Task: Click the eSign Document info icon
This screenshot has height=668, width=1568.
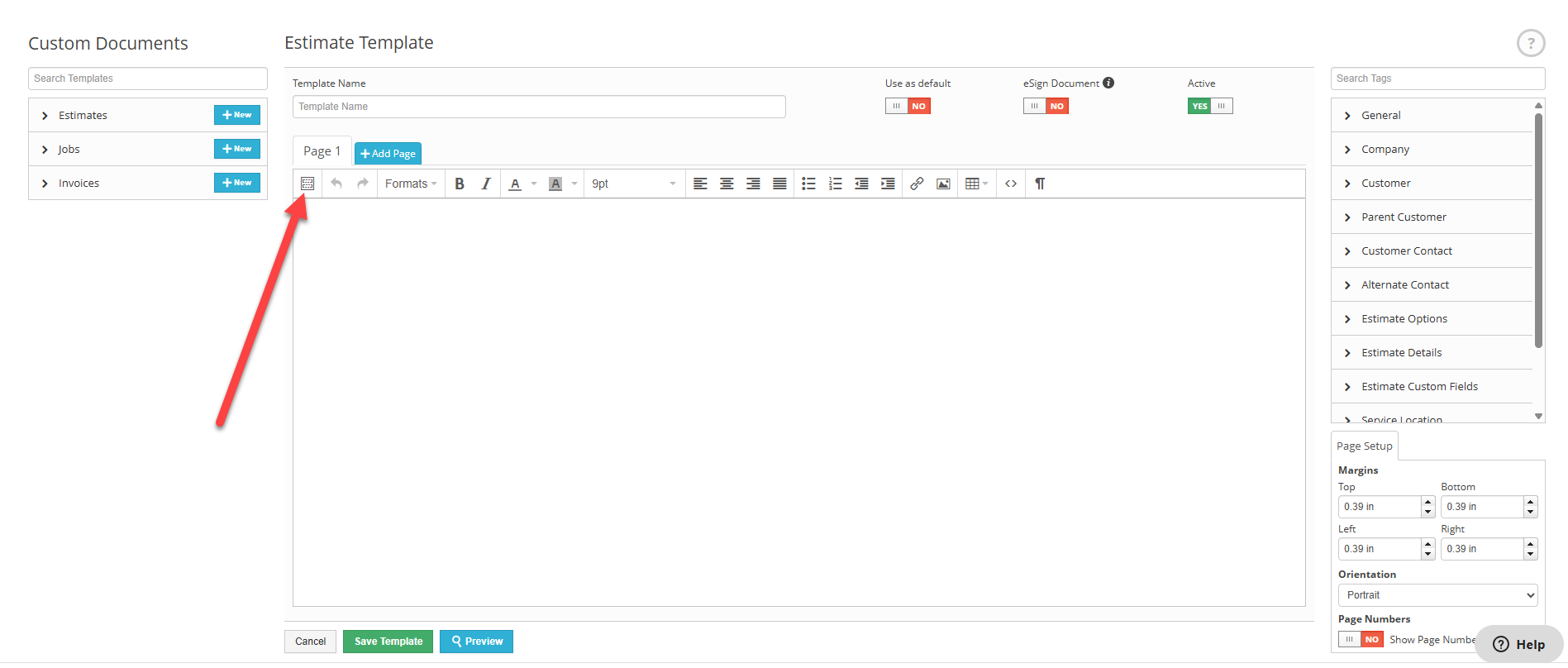Action: [x=1108, y=83]
